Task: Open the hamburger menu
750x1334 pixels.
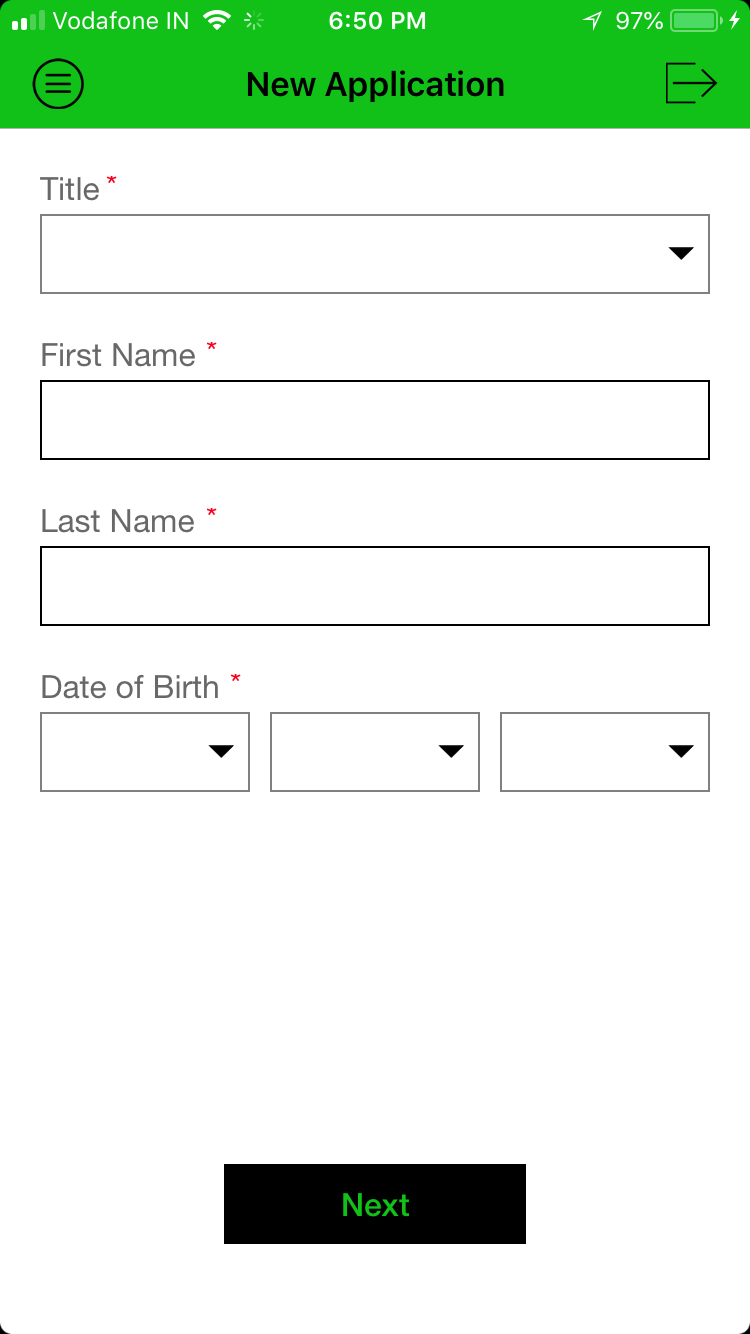Action: click(x=58, y=84)
